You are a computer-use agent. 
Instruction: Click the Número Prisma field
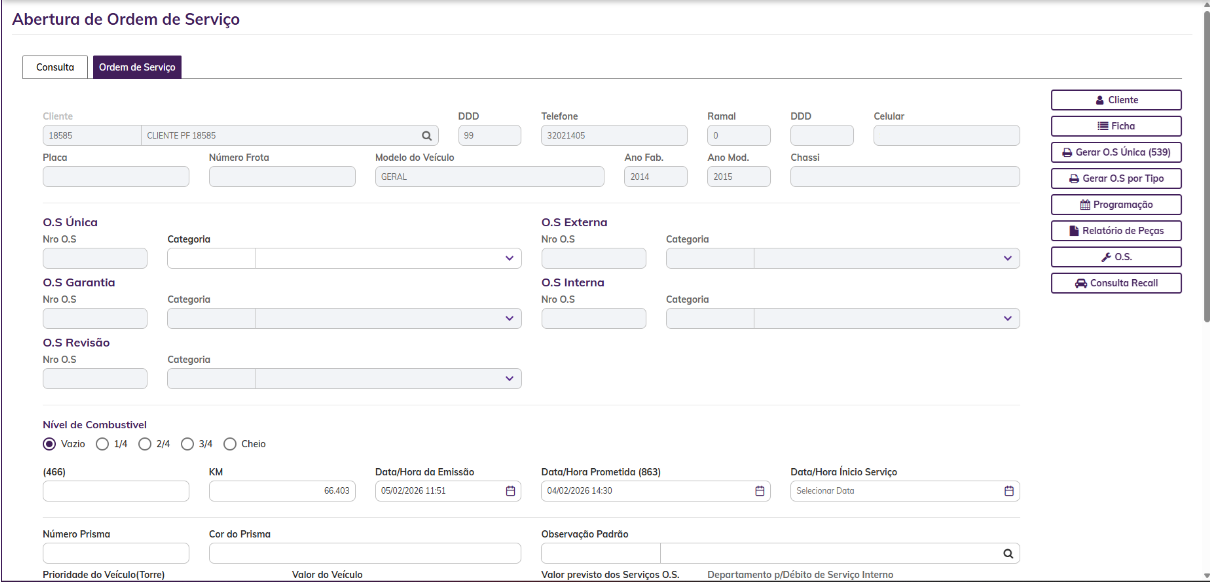(x=116, y=553)
